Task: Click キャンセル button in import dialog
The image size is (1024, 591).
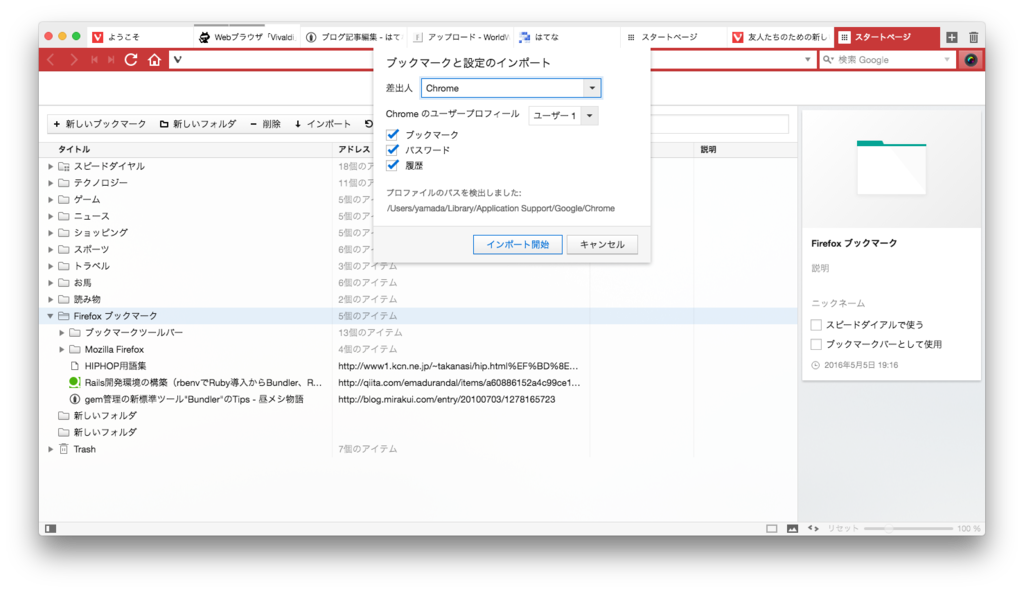Action: 602,244
